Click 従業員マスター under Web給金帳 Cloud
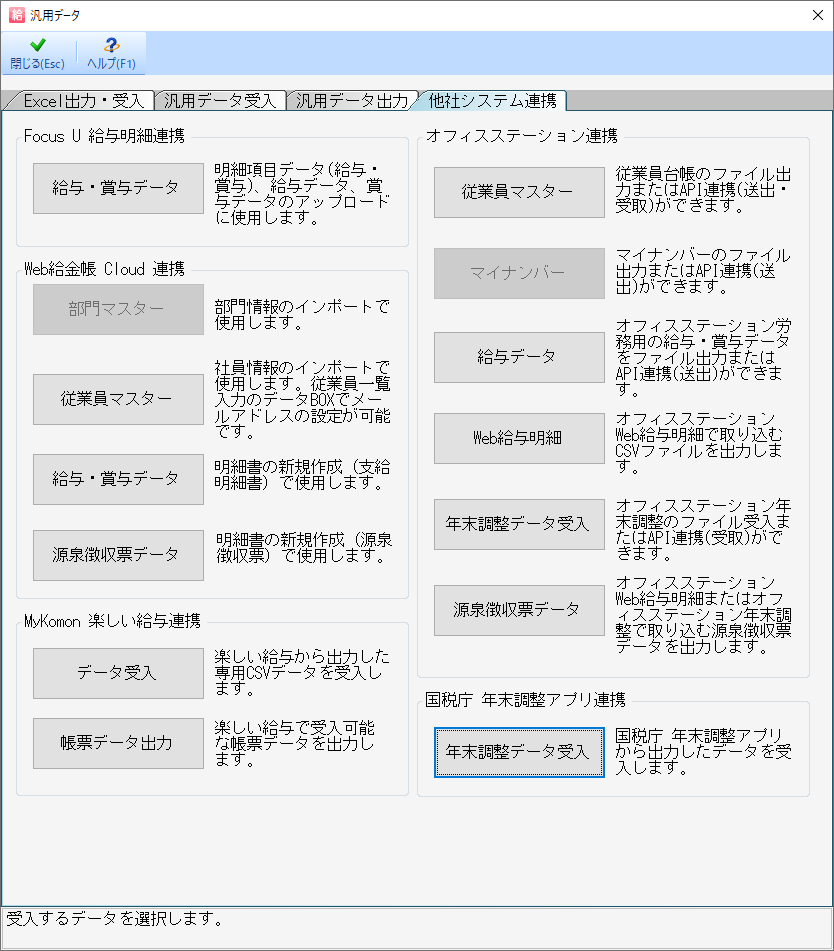834x951 pixels. click(118, 399)
